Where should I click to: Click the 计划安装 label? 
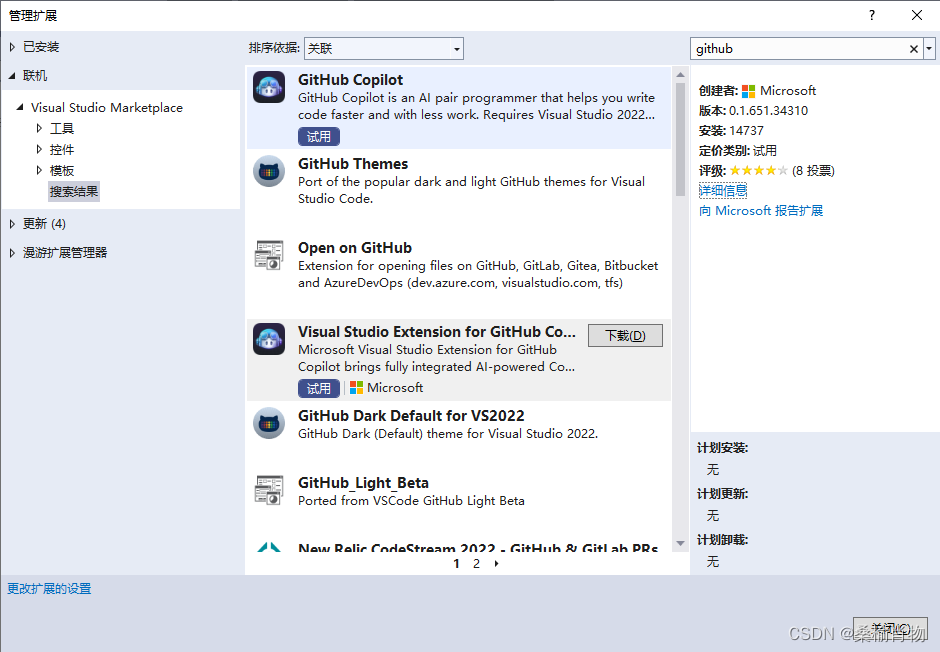[x=722, y=448]
